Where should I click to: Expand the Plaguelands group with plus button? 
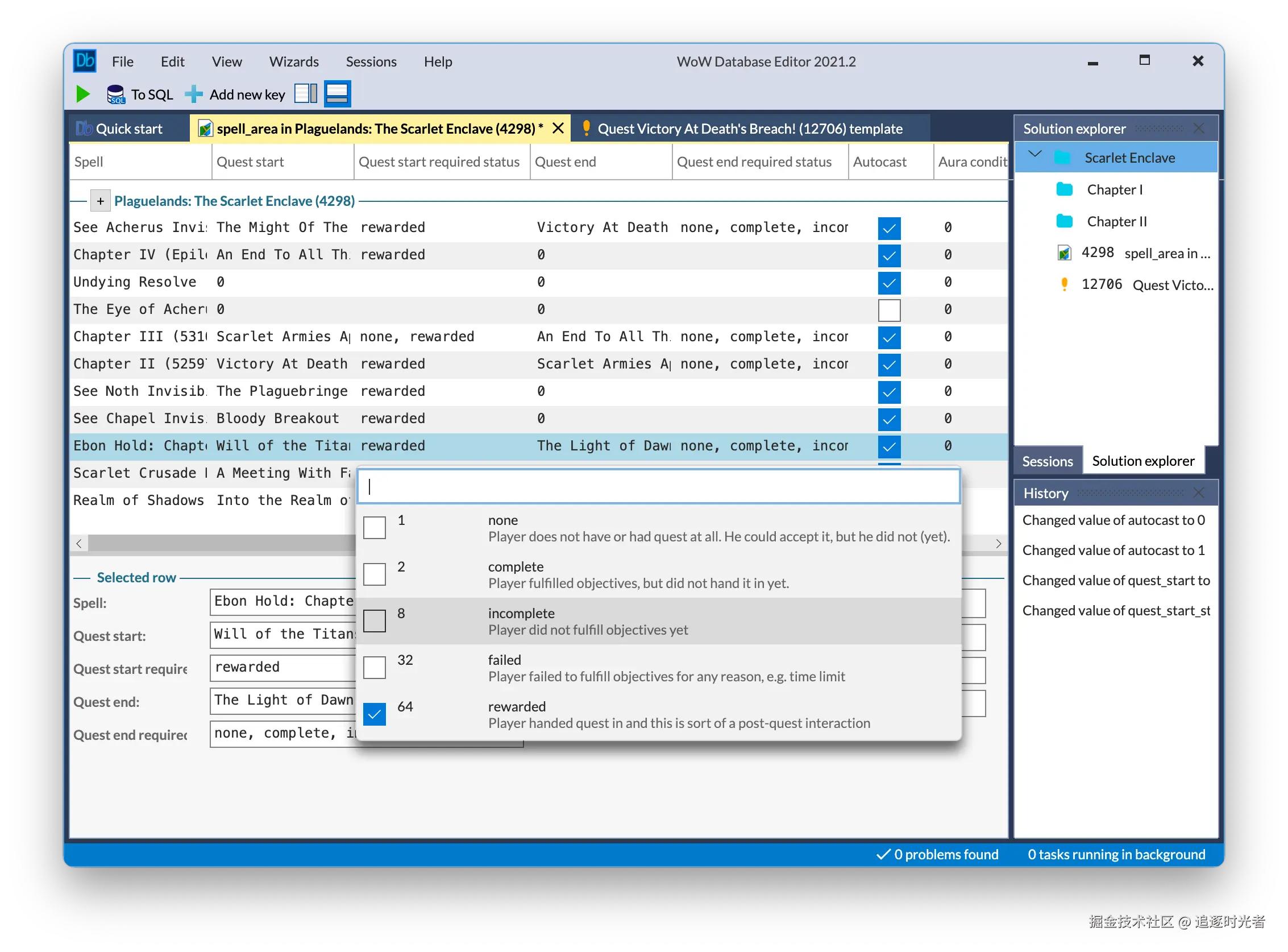[x=100, y=201]
